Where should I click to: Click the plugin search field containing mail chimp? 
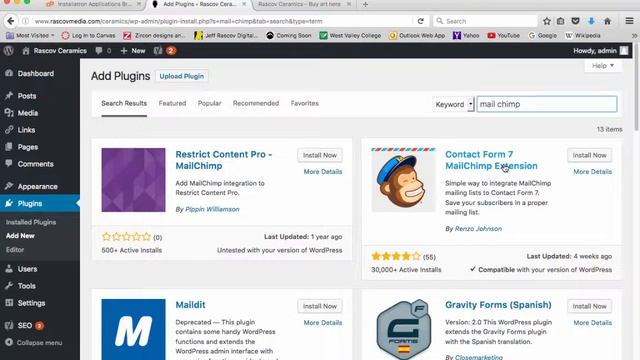click(x=547, y=104)
